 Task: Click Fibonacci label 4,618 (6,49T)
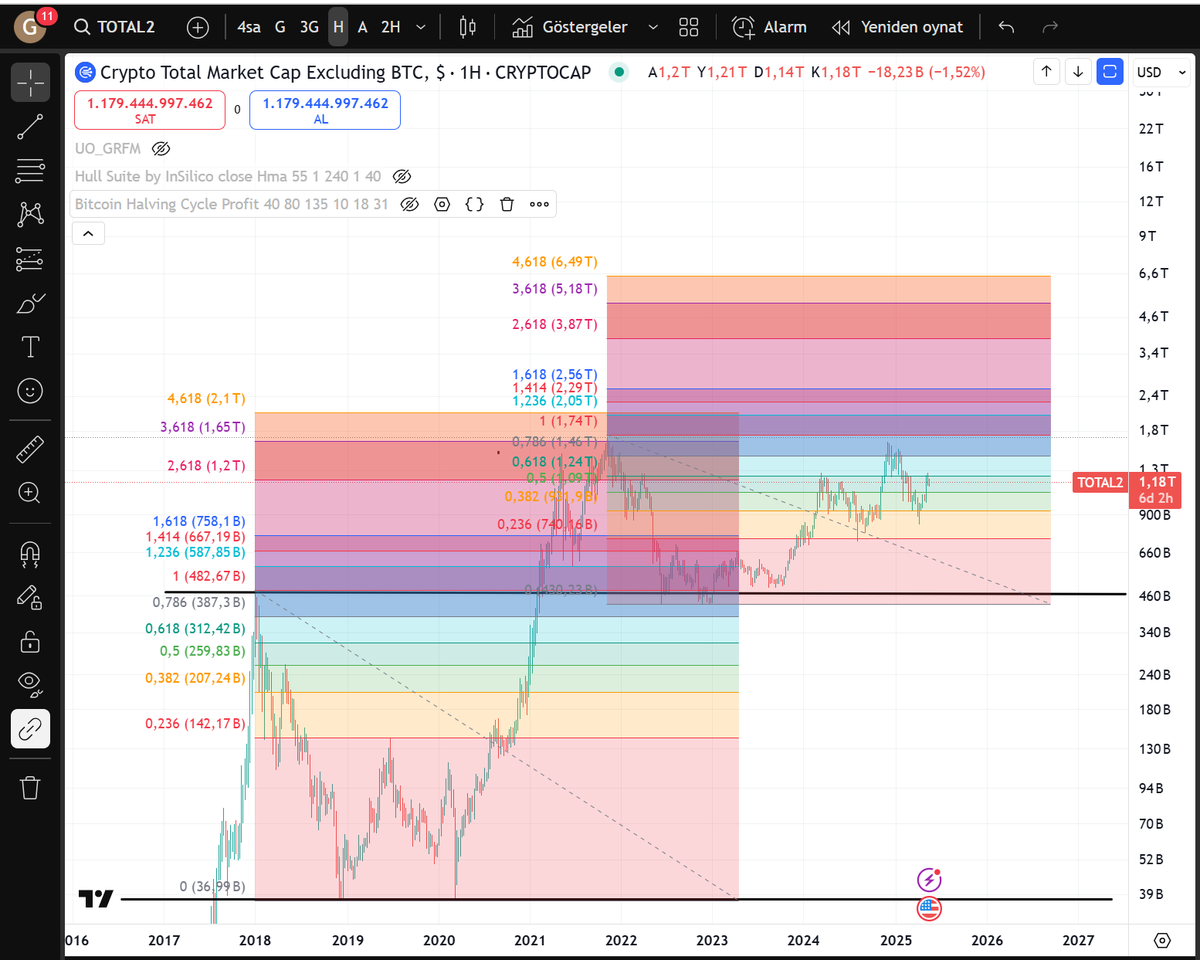(x=554, y=262)
